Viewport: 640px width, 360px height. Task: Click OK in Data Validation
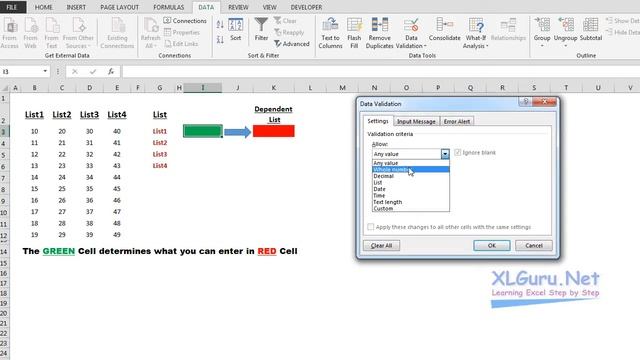pos(491,245)
